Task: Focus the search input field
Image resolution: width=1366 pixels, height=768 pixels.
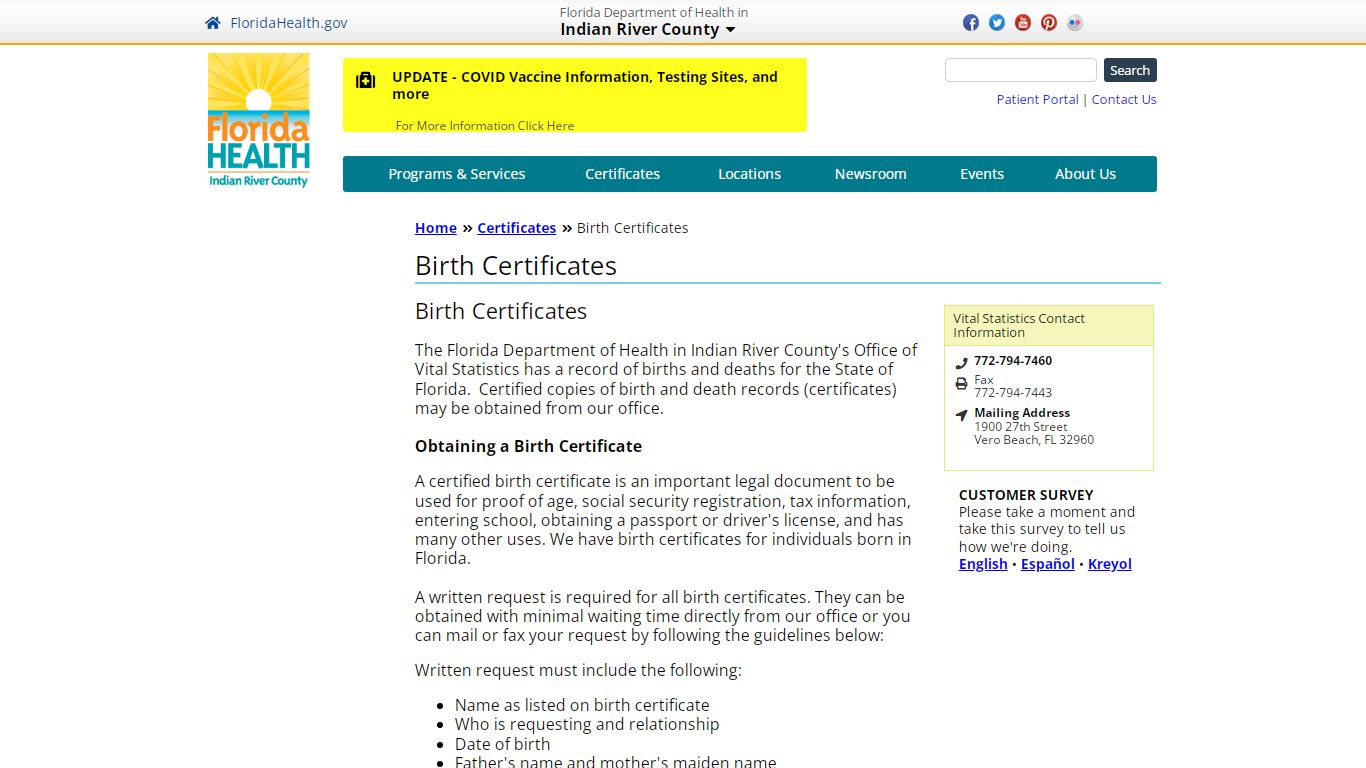Action: click(x=1021, y=70)
